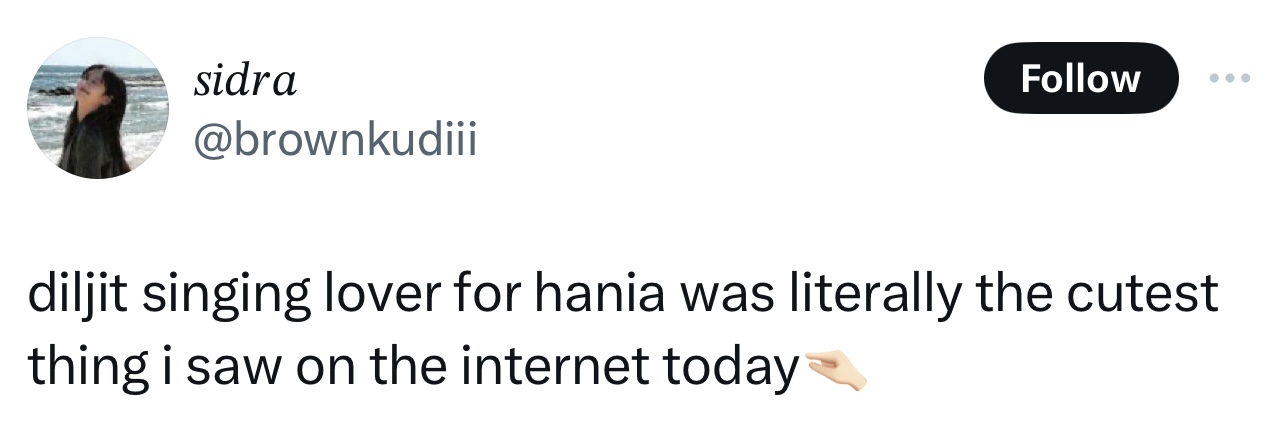1284x447 pixels.
Task: Click the display name sidra
Action: [243, 82]
